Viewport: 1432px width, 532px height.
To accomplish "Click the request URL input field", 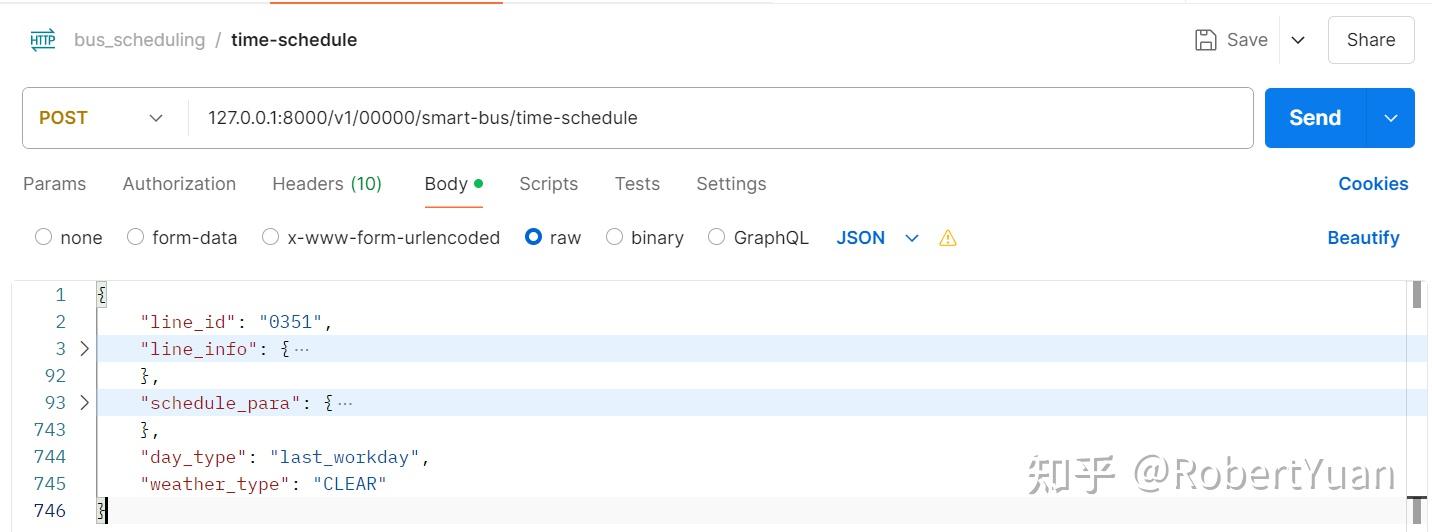I will 720,118.
